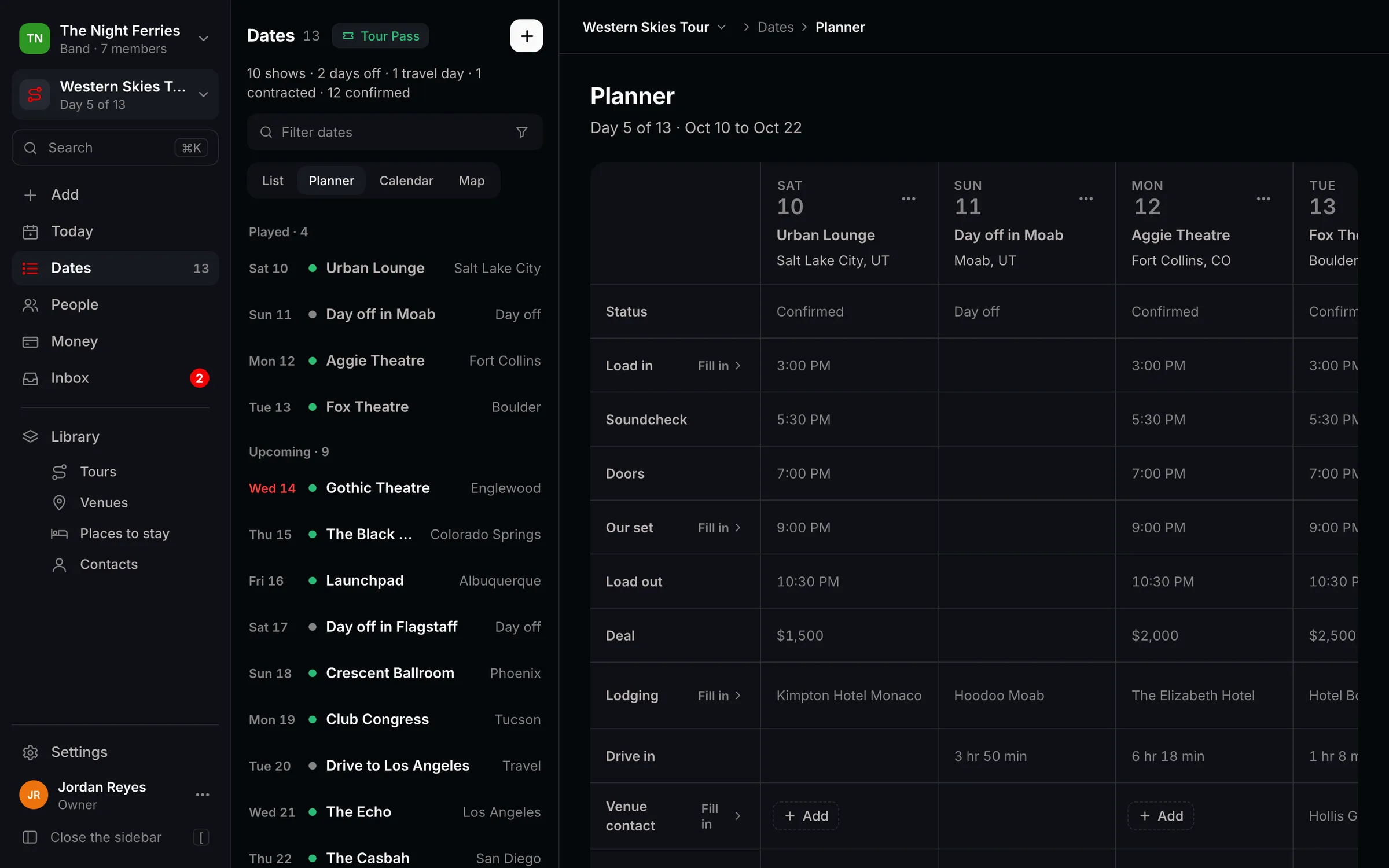Select Drive to Los Angeles travel day
The width and height of the screenshot is (1389, 868).
395,766
